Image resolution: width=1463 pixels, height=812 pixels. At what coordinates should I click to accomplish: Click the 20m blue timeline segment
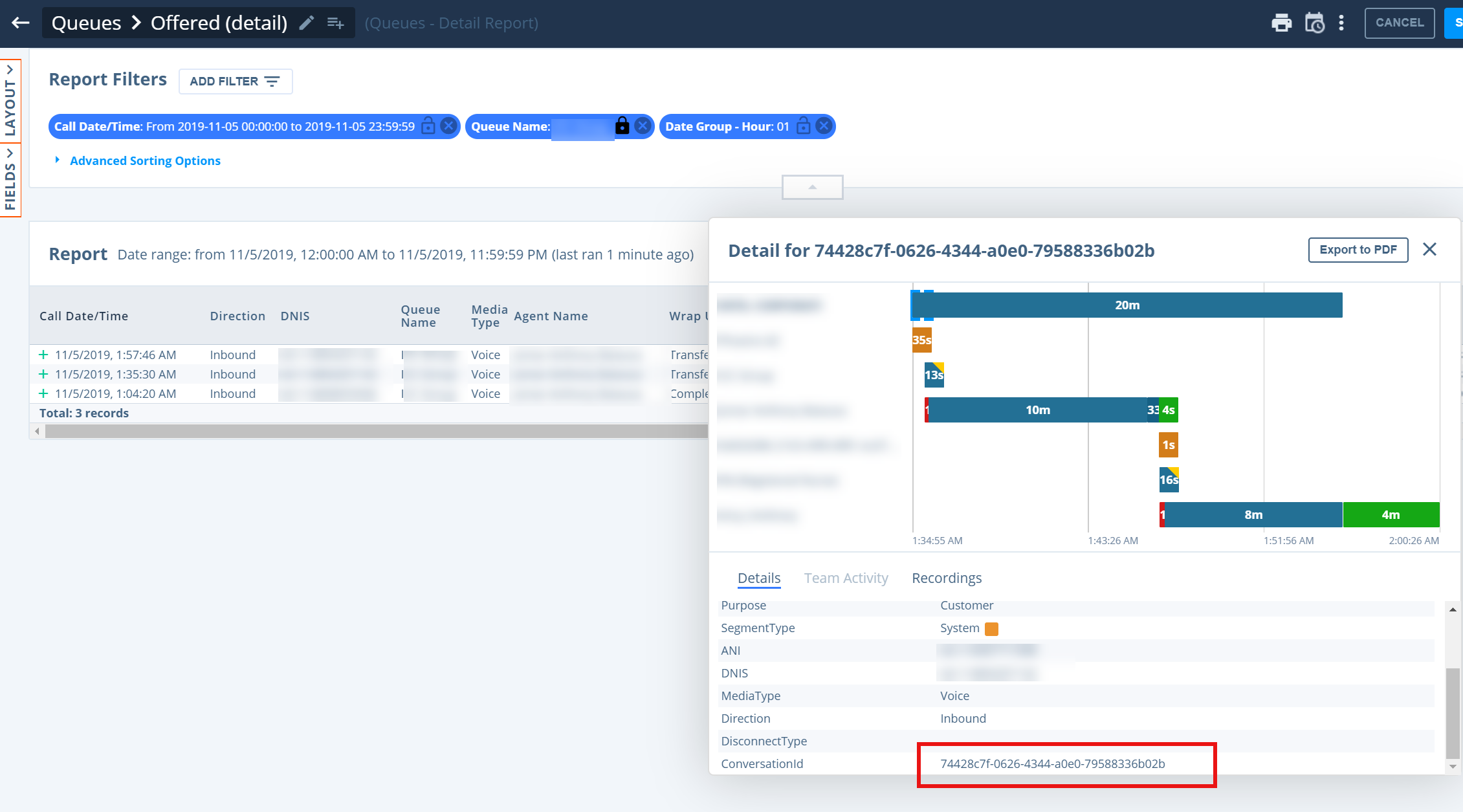pos(1127,305)
